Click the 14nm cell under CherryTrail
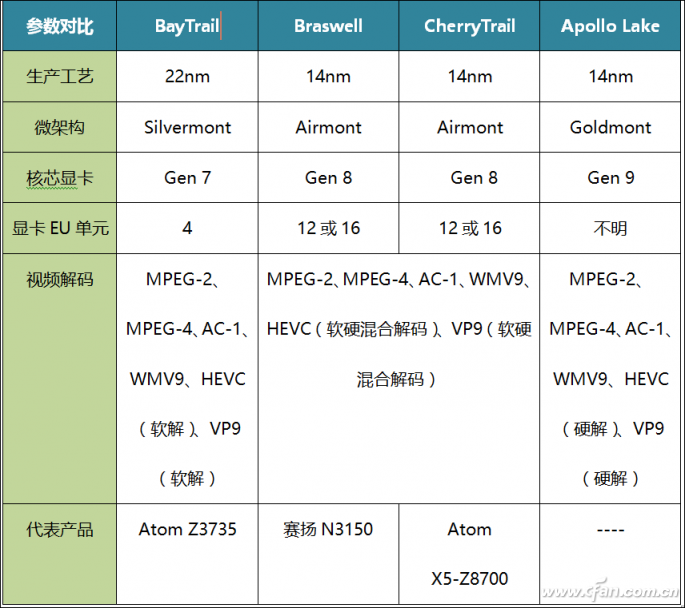Image resolution: width=685 pixels, height=608 pixels. click(x=469, y=76)
